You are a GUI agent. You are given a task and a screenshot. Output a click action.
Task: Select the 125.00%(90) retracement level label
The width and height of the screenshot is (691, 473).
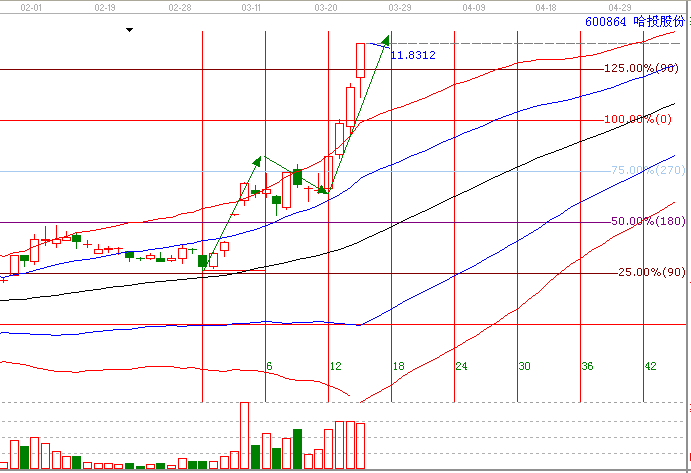642,68
